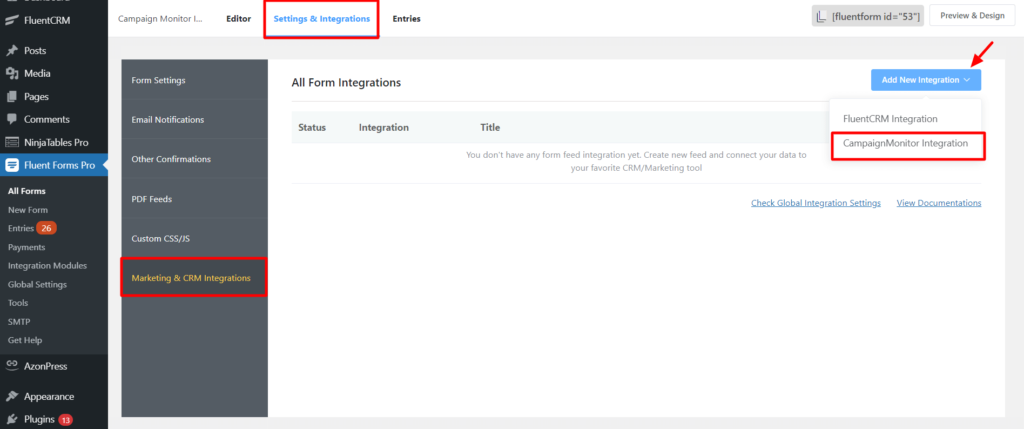Image resolution: width=1024 pixels, height=429 pixels.
Task: Click Fluent Forms Pro menu label
Action: pos(59,165)
